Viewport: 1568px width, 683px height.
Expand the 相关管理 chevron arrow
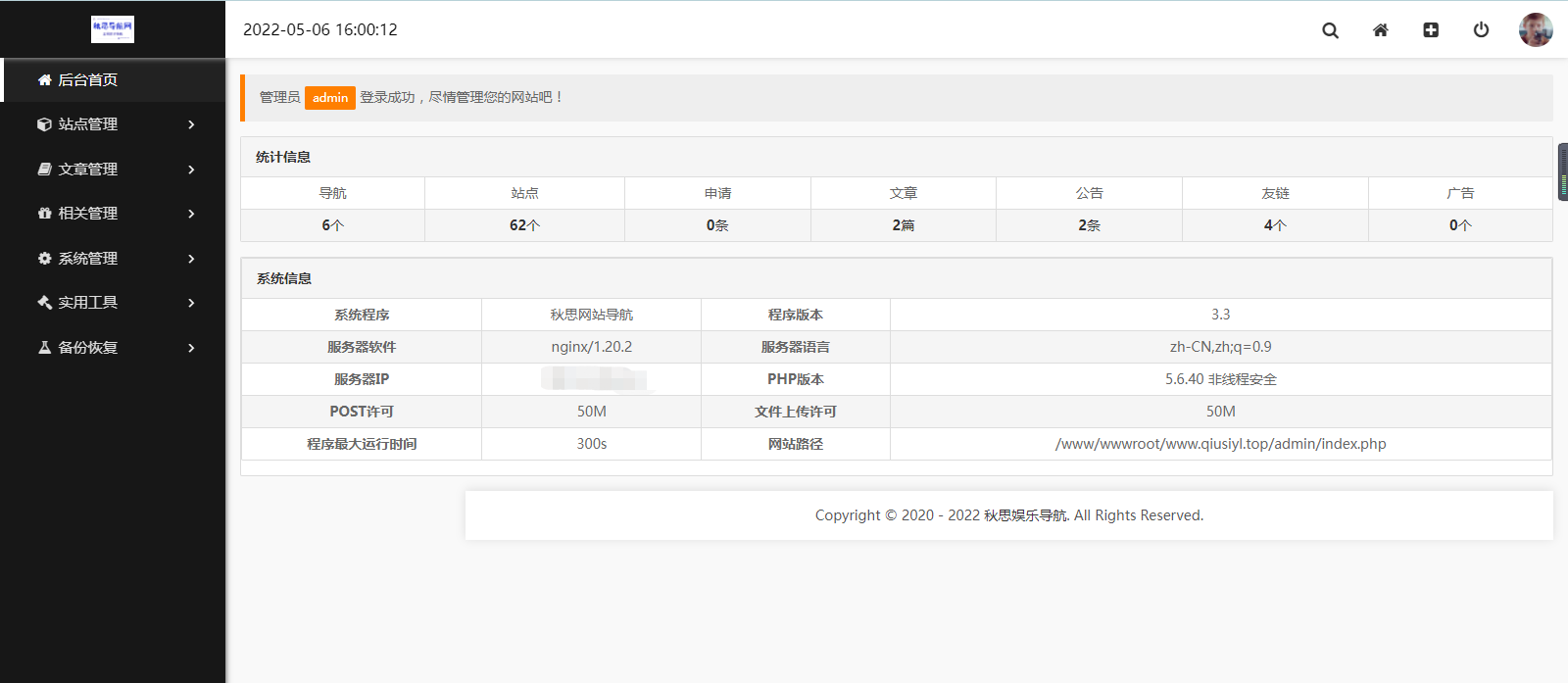191,214
